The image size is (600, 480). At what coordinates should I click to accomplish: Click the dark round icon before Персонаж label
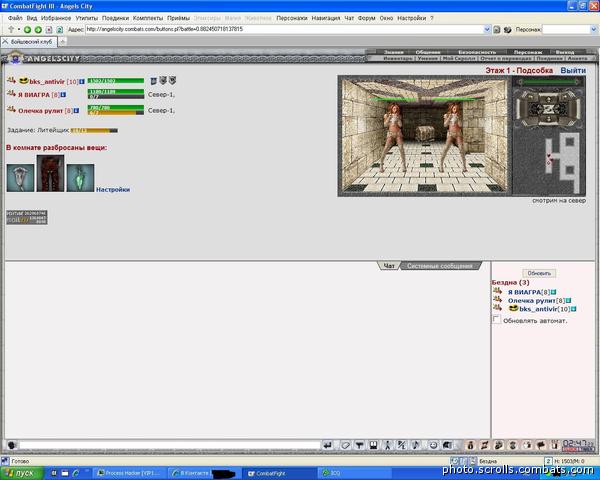coord(508,29)
